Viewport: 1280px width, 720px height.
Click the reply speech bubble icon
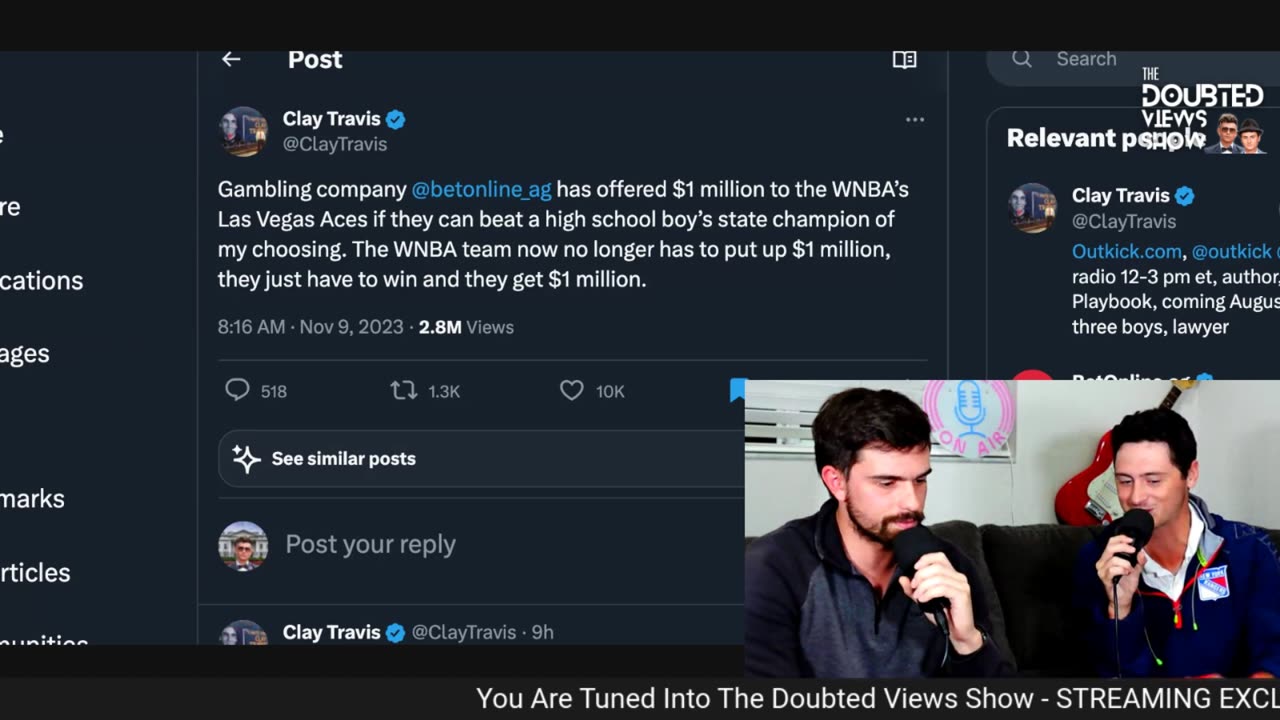click(x=237, y=390)
